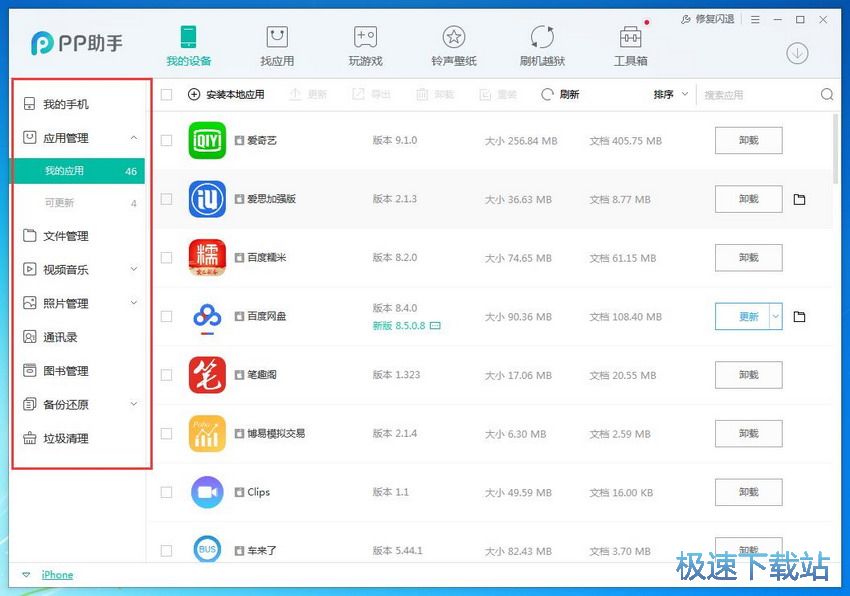Click the app list vertical scrollbar
This screenshot has height=596, width=850.
point(835,149)
